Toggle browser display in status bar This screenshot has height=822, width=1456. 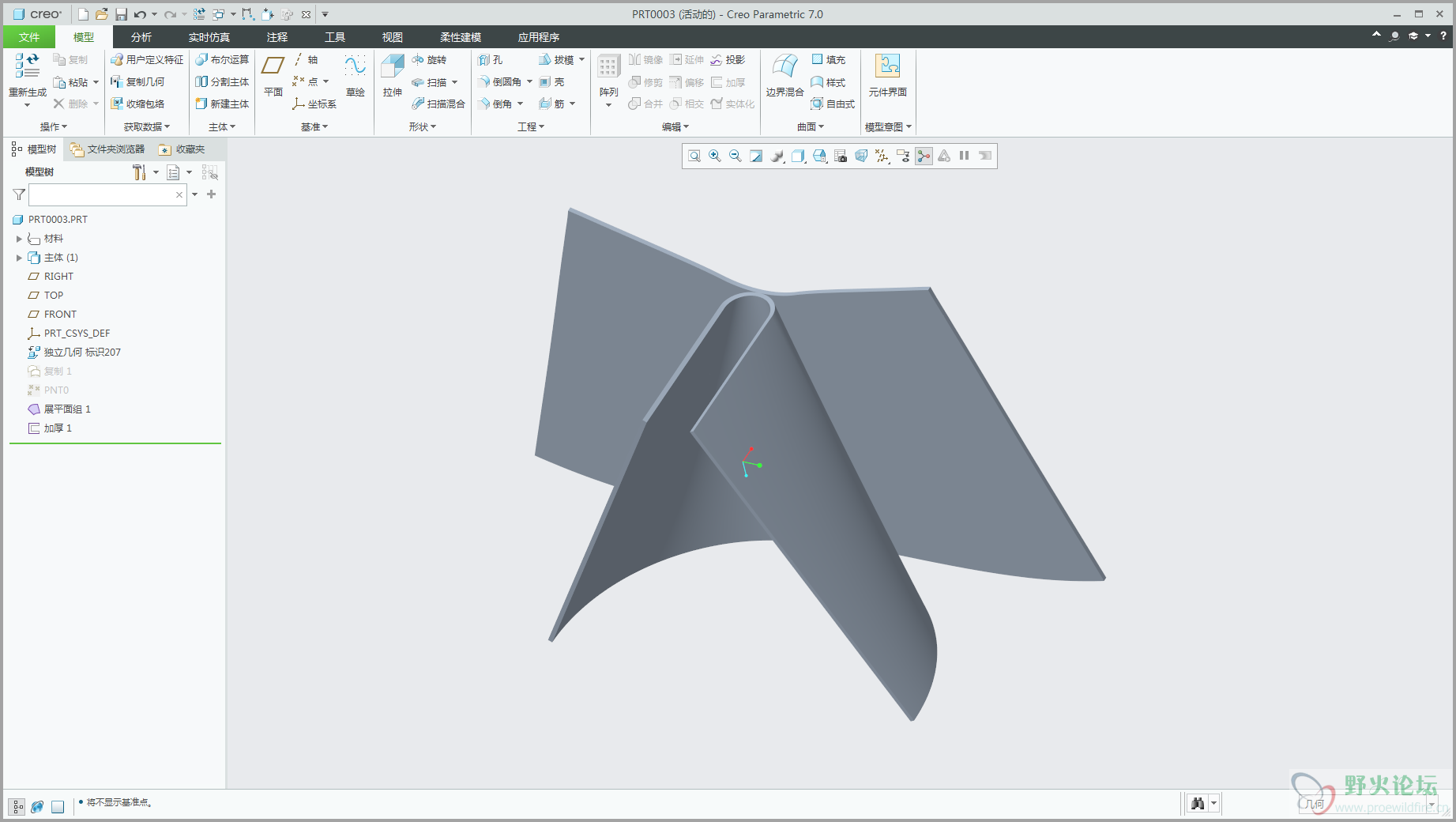(37, 807)
